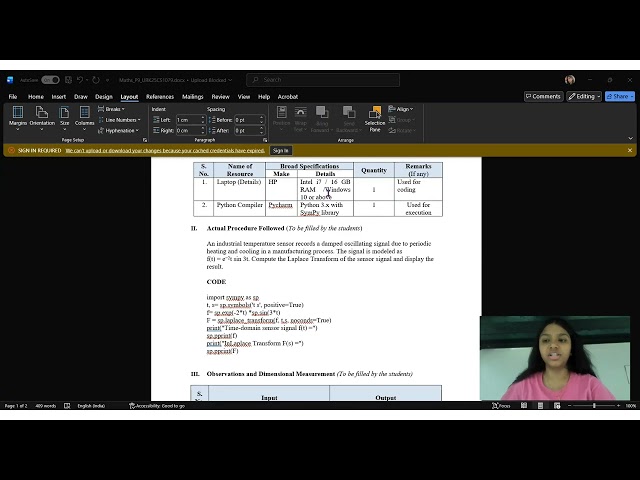The height and width of the screenshot is (480, 640).
Task: Expand the Breaks dropdown
Action: point(112,109)
